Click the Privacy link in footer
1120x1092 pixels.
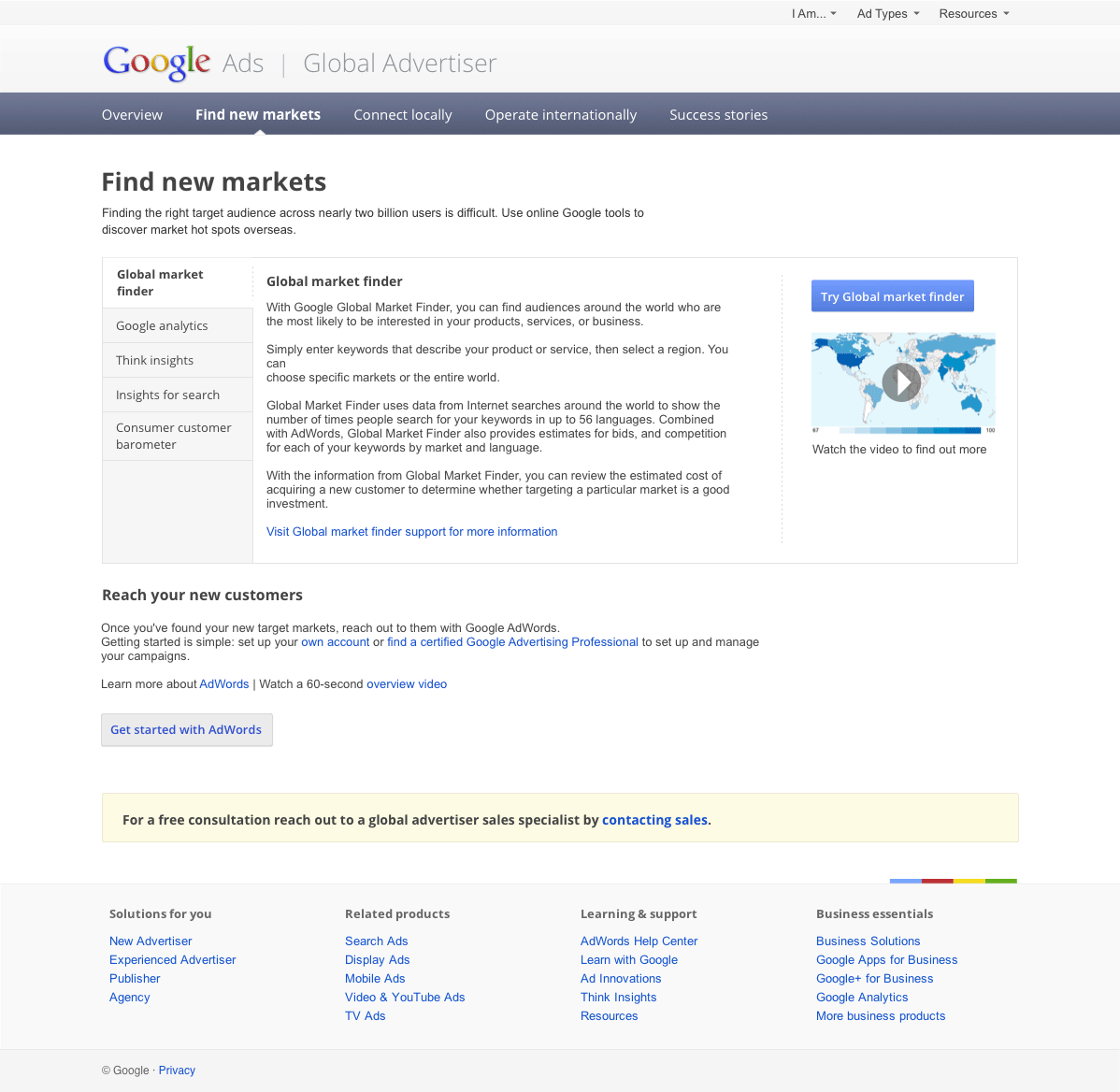click(177, 1070)
